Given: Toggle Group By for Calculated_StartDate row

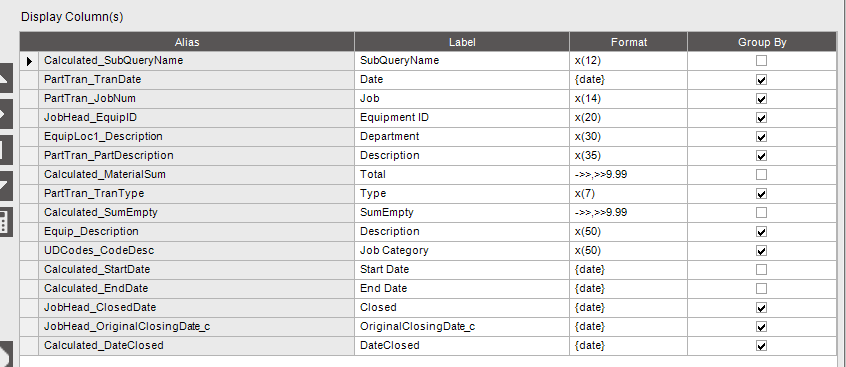Looking at the screenshot, I should click(x=761, y=270).
